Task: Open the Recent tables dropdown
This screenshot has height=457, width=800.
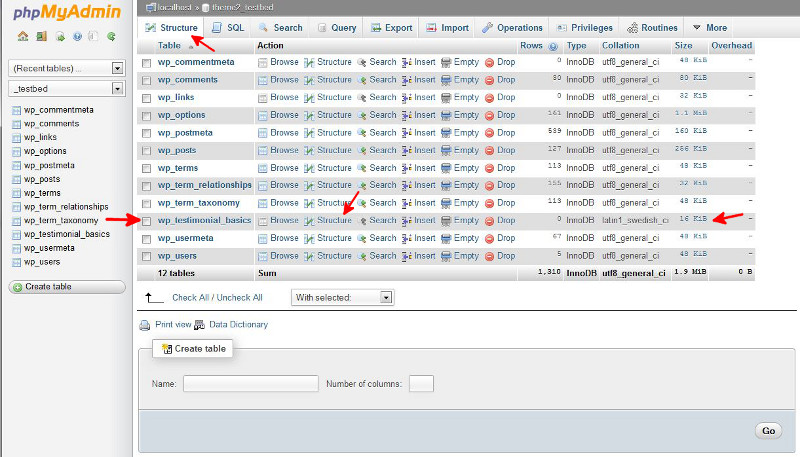Action: click(x=67, y=68)
